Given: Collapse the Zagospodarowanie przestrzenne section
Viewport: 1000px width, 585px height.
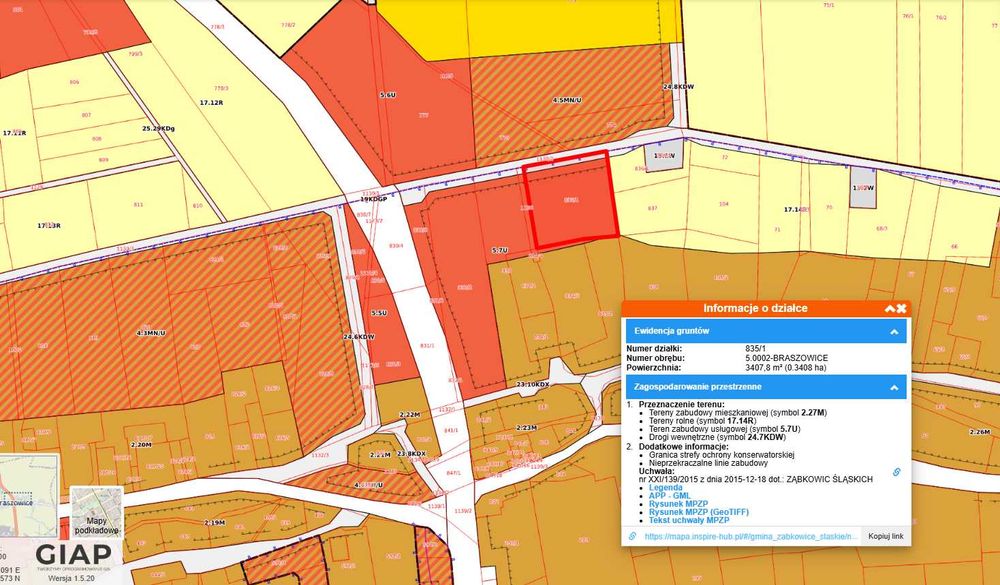Looking at the screenshot, I should click(x=894, y=387).
